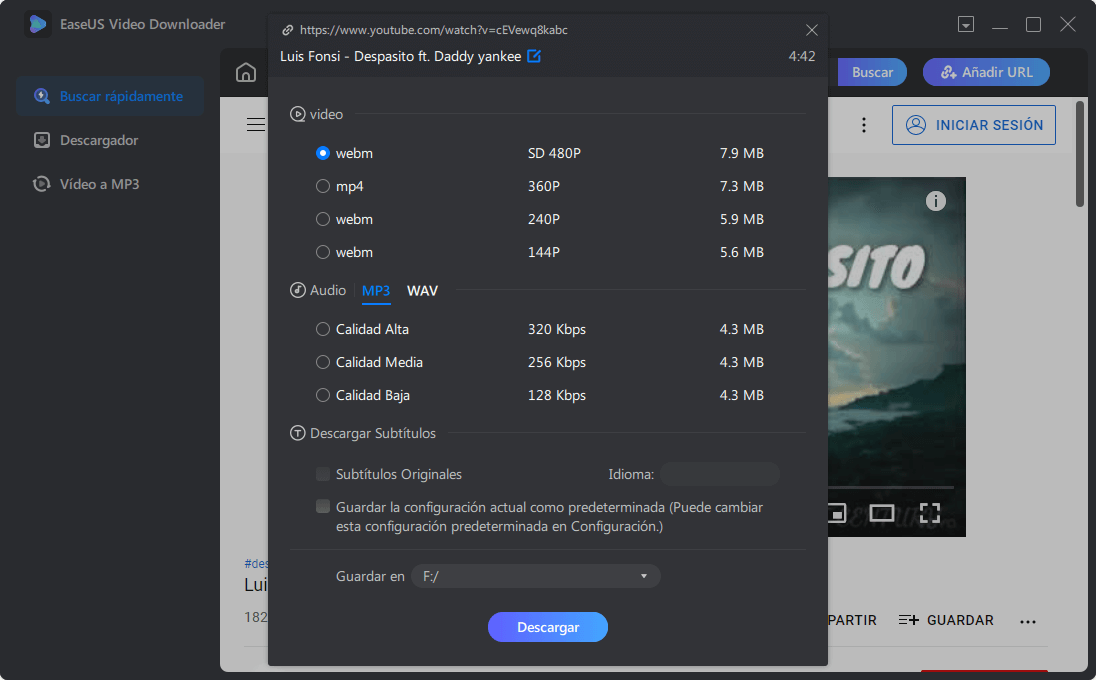Toggle fullscreen on the video player
The image size is (1096, 680).
click(x=930, y=513)
